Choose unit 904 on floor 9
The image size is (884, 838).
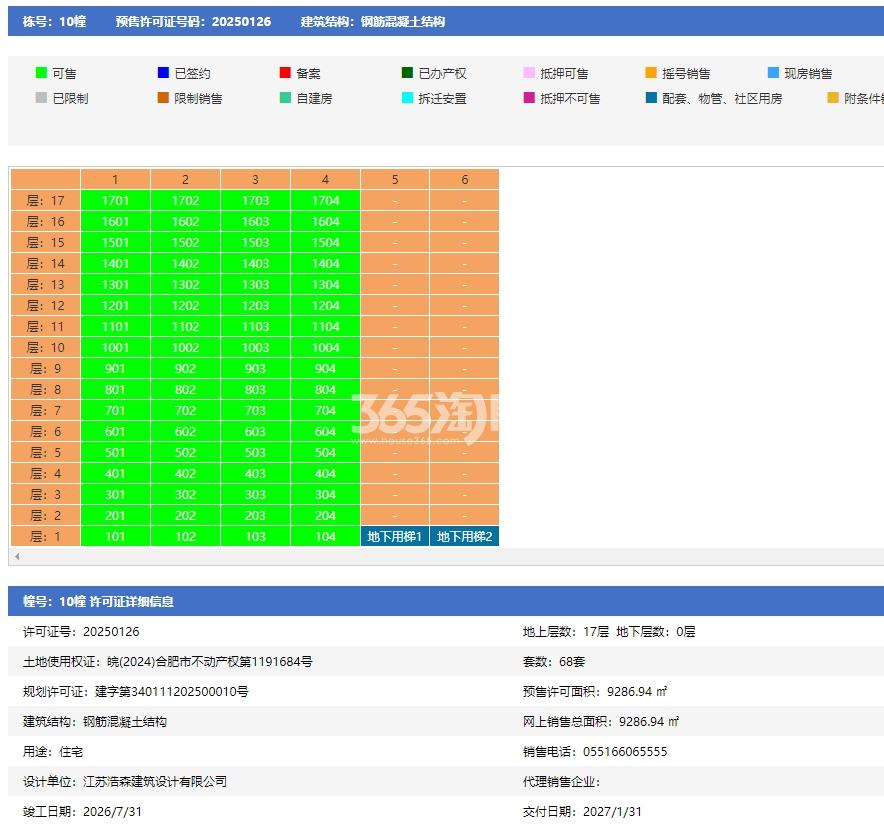(325, 368)
